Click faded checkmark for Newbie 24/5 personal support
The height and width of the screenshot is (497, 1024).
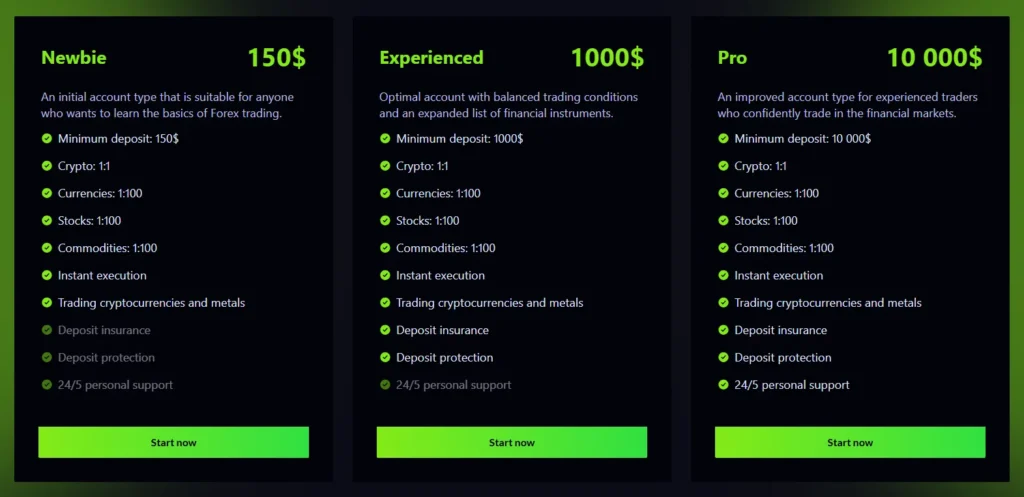(47, 385)
